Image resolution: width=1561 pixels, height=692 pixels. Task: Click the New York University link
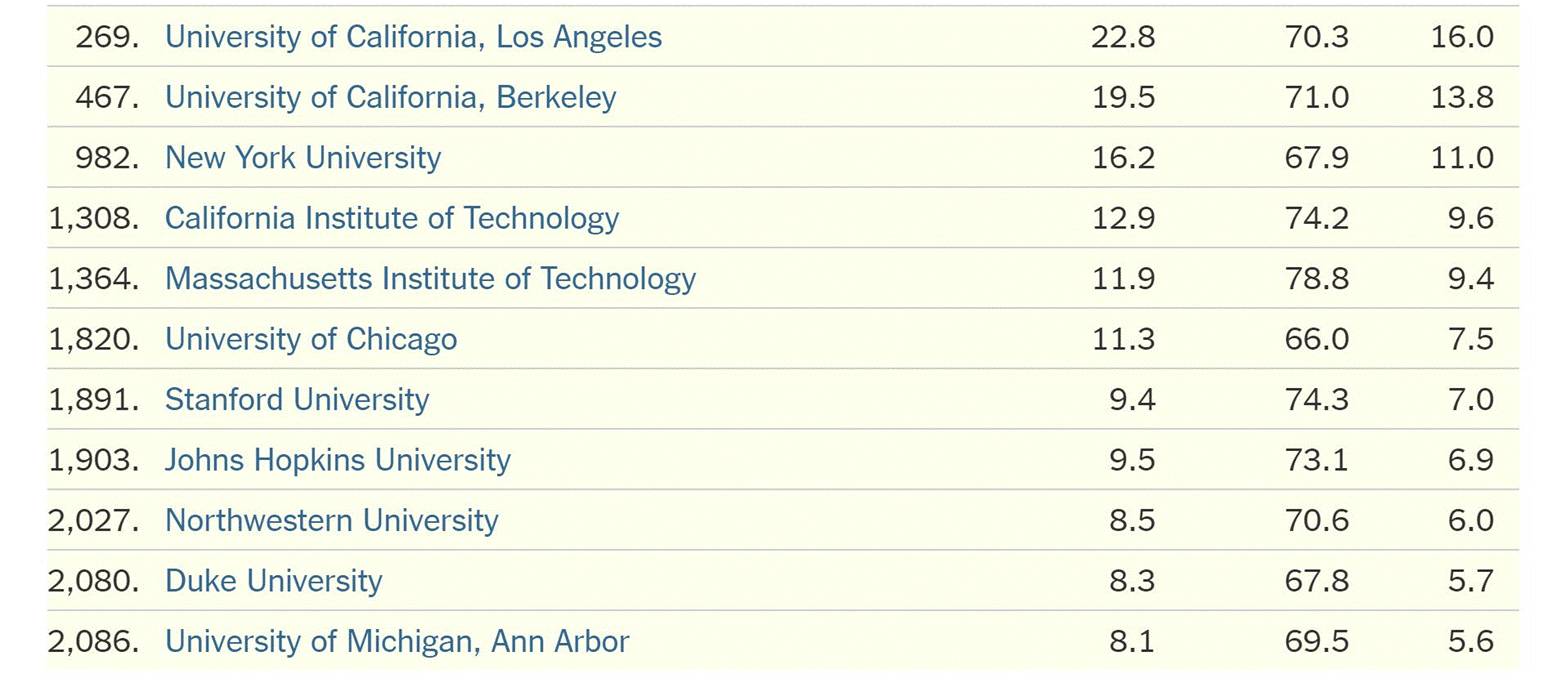pos(302,158)
